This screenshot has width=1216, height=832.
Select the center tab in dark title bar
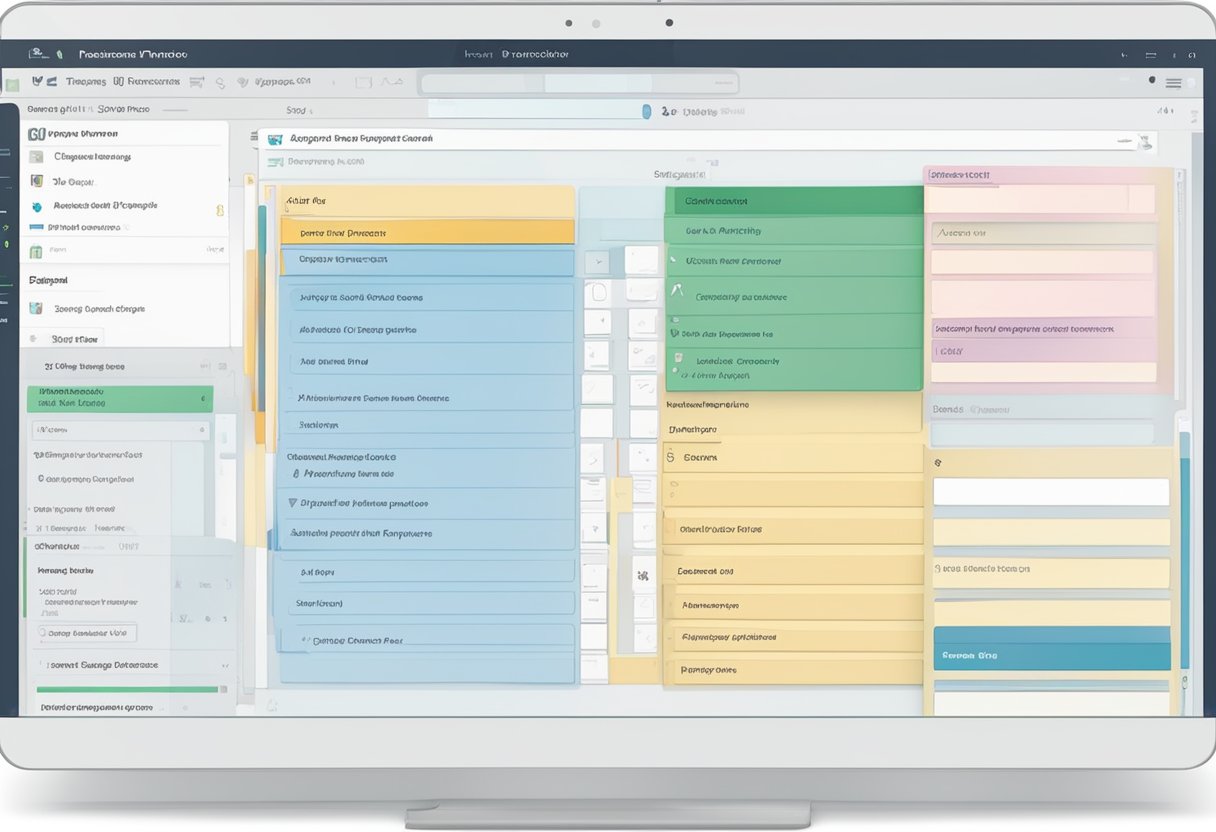click(515, 54)
